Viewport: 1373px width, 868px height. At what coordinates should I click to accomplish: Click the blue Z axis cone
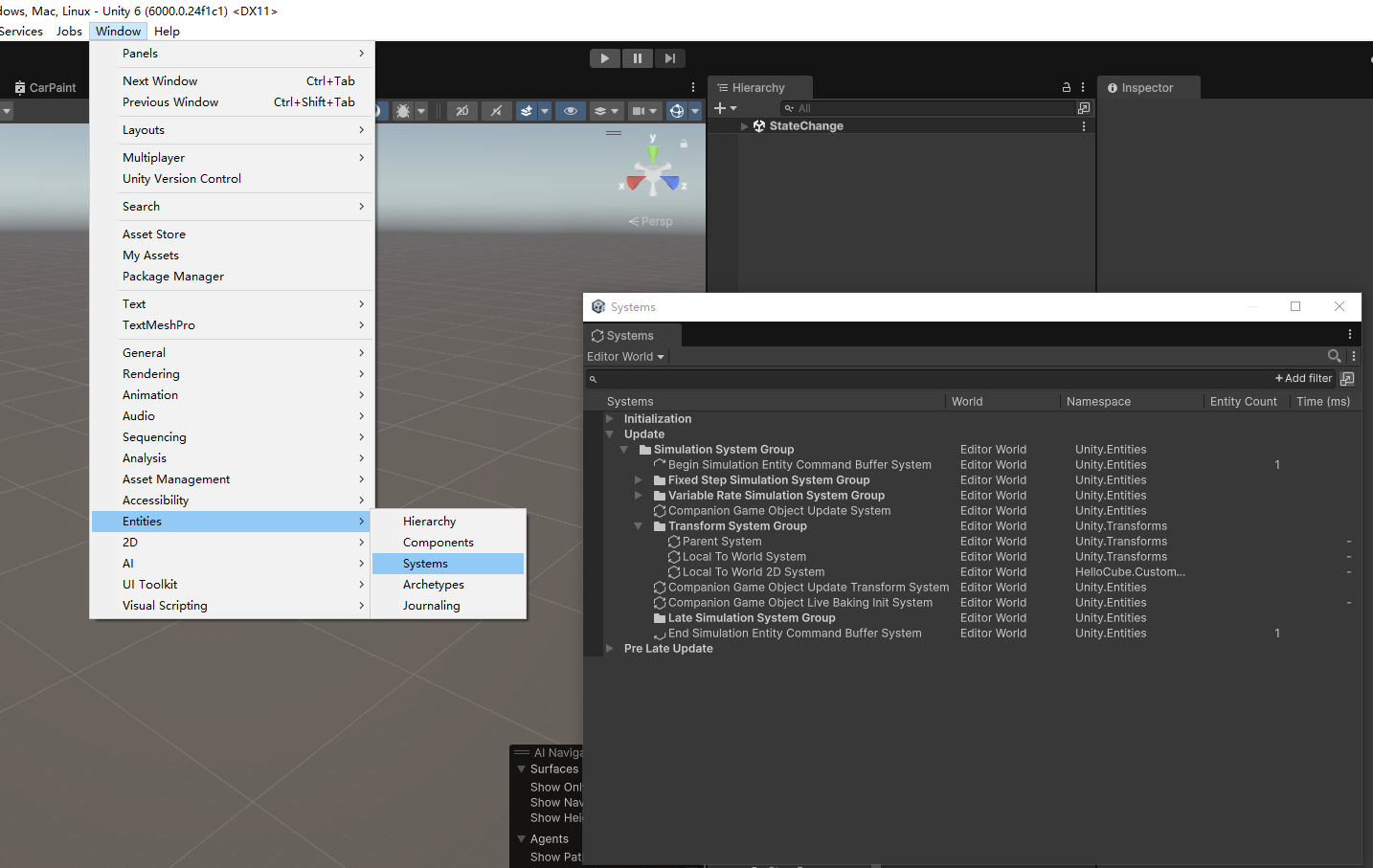coord(672,183)
